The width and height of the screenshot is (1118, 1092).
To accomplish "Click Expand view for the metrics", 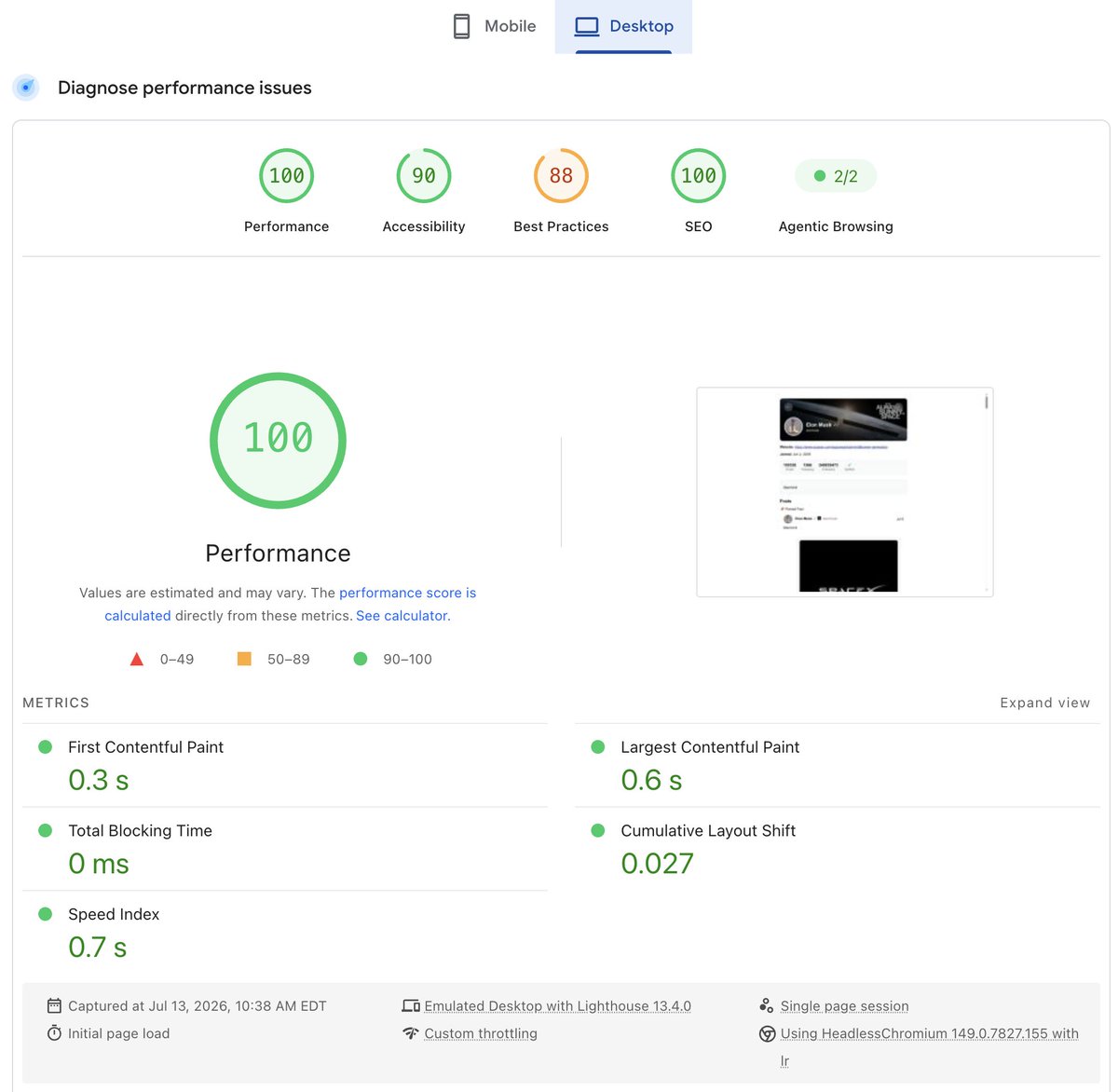I will click(1045, 703).
